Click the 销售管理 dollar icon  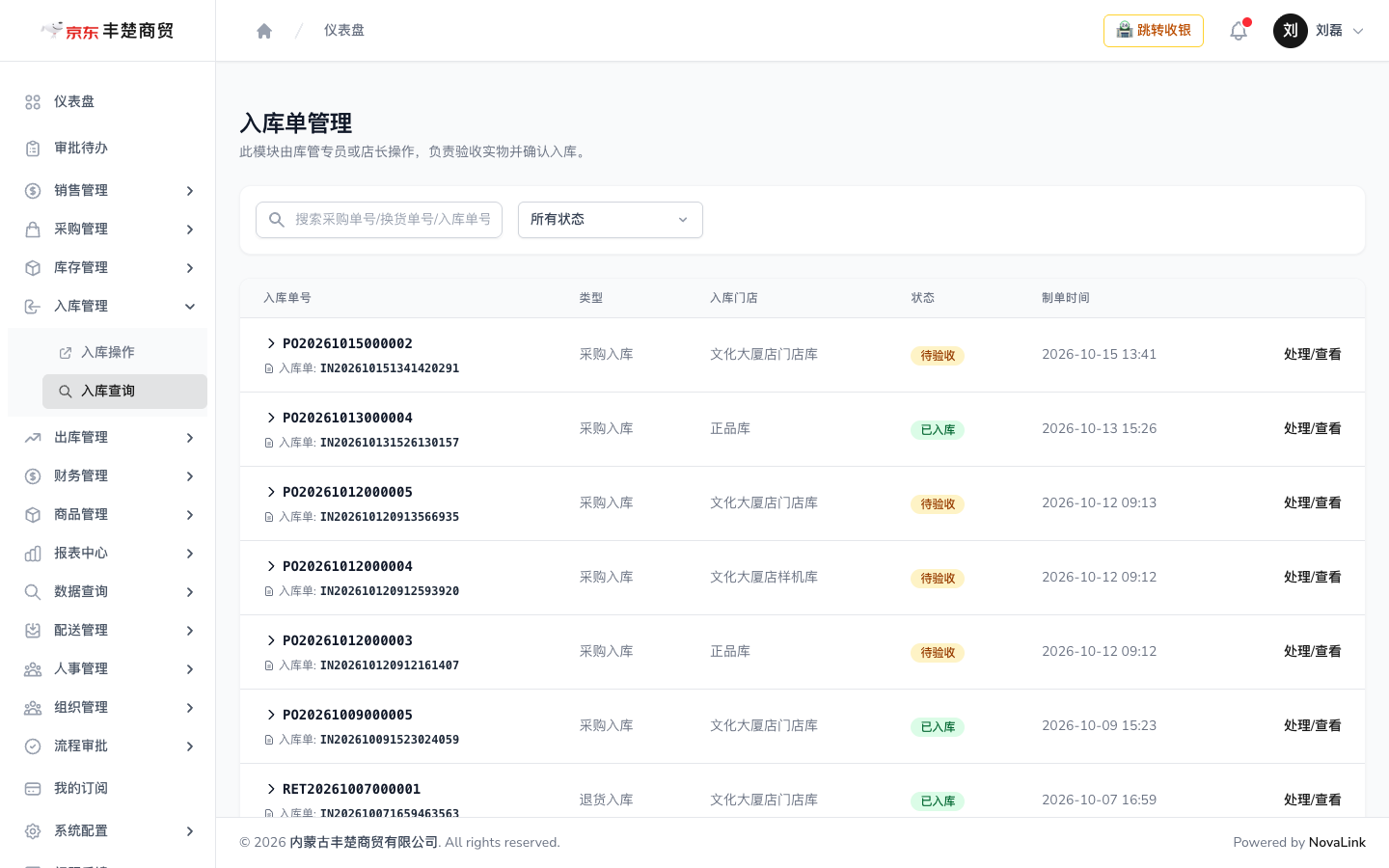(33, 191)
